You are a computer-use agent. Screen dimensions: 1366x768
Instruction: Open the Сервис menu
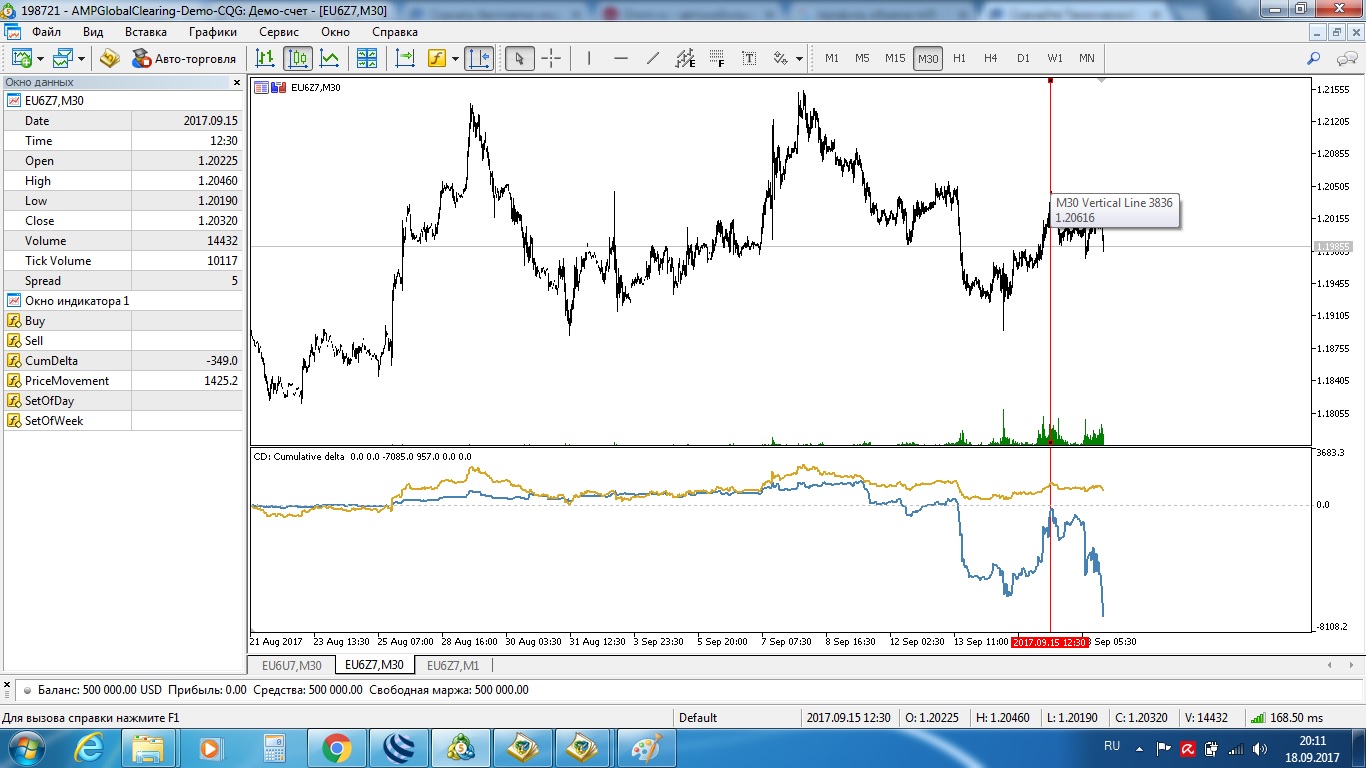point(279,32)
